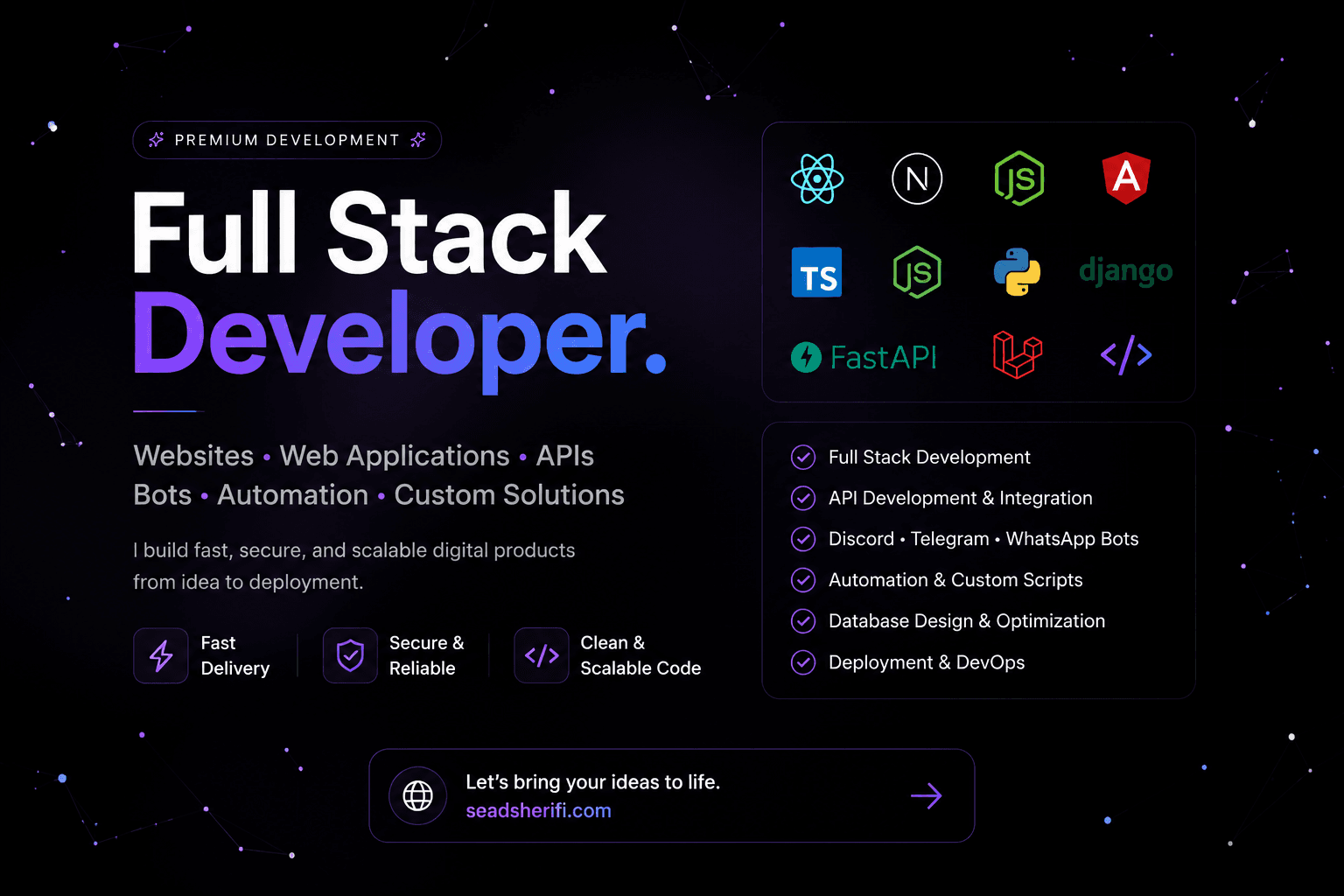Click the "Database Design & Optimization" text

click(x=967, y=620)
